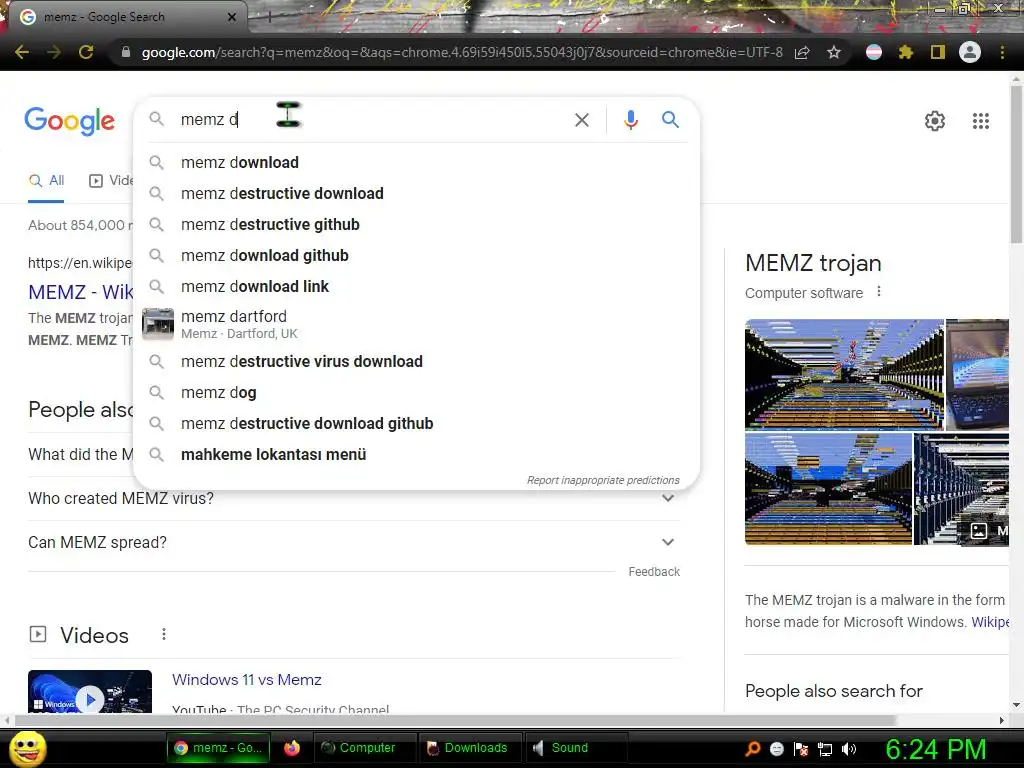Choose suggestion 'memz destructive download github'
Screen dimensions: 1024x768
pos(416,424)
